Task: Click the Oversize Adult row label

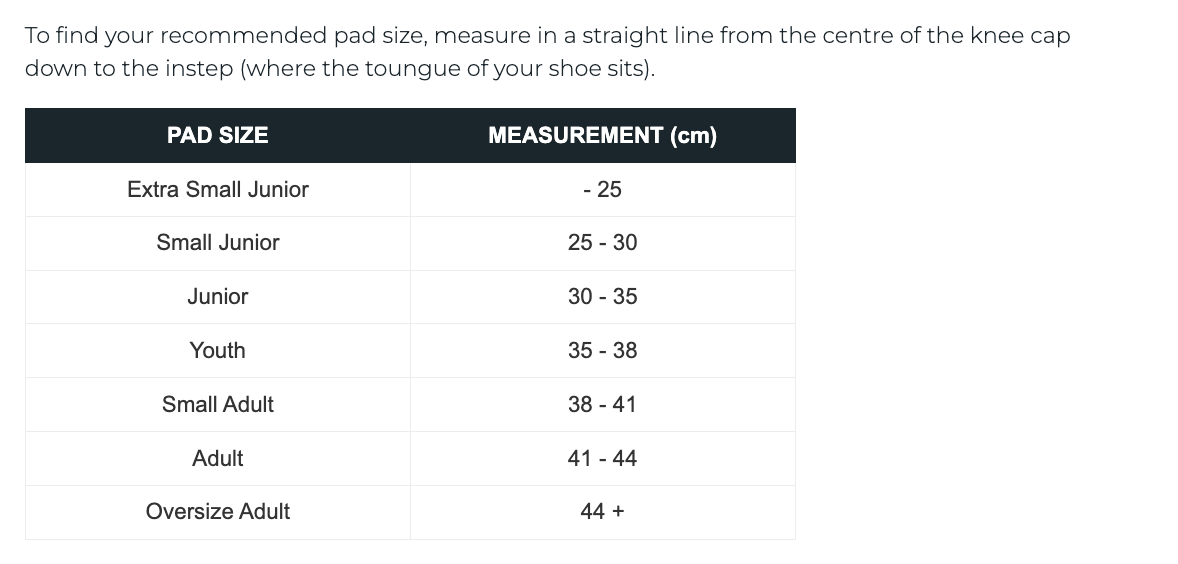Action: coord(218,512)
